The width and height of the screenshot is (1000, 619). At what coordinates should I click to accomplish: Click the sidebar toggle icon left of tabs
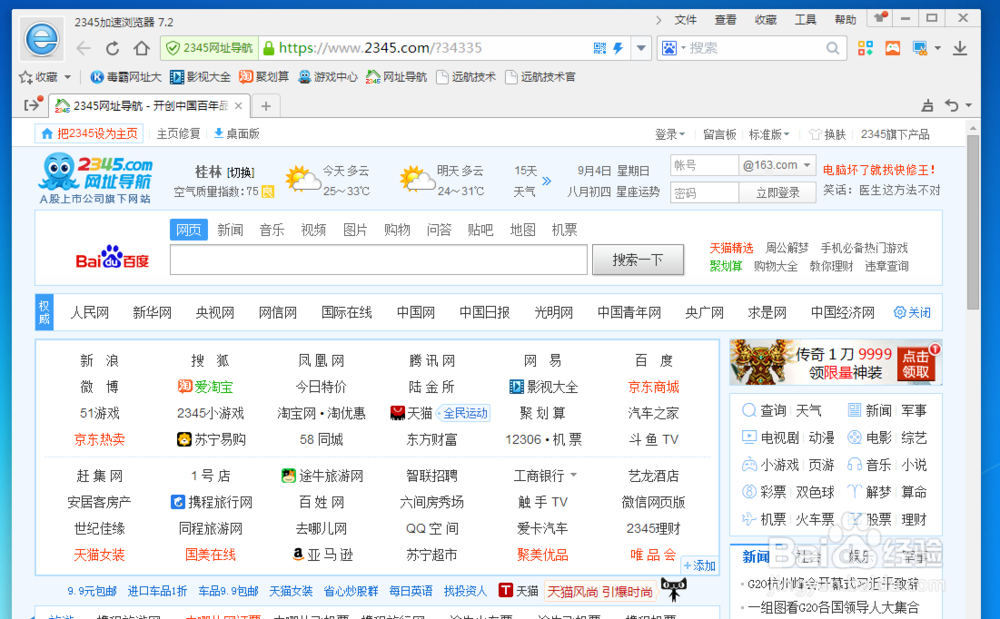pyautogui.click(x=33, y=105)
